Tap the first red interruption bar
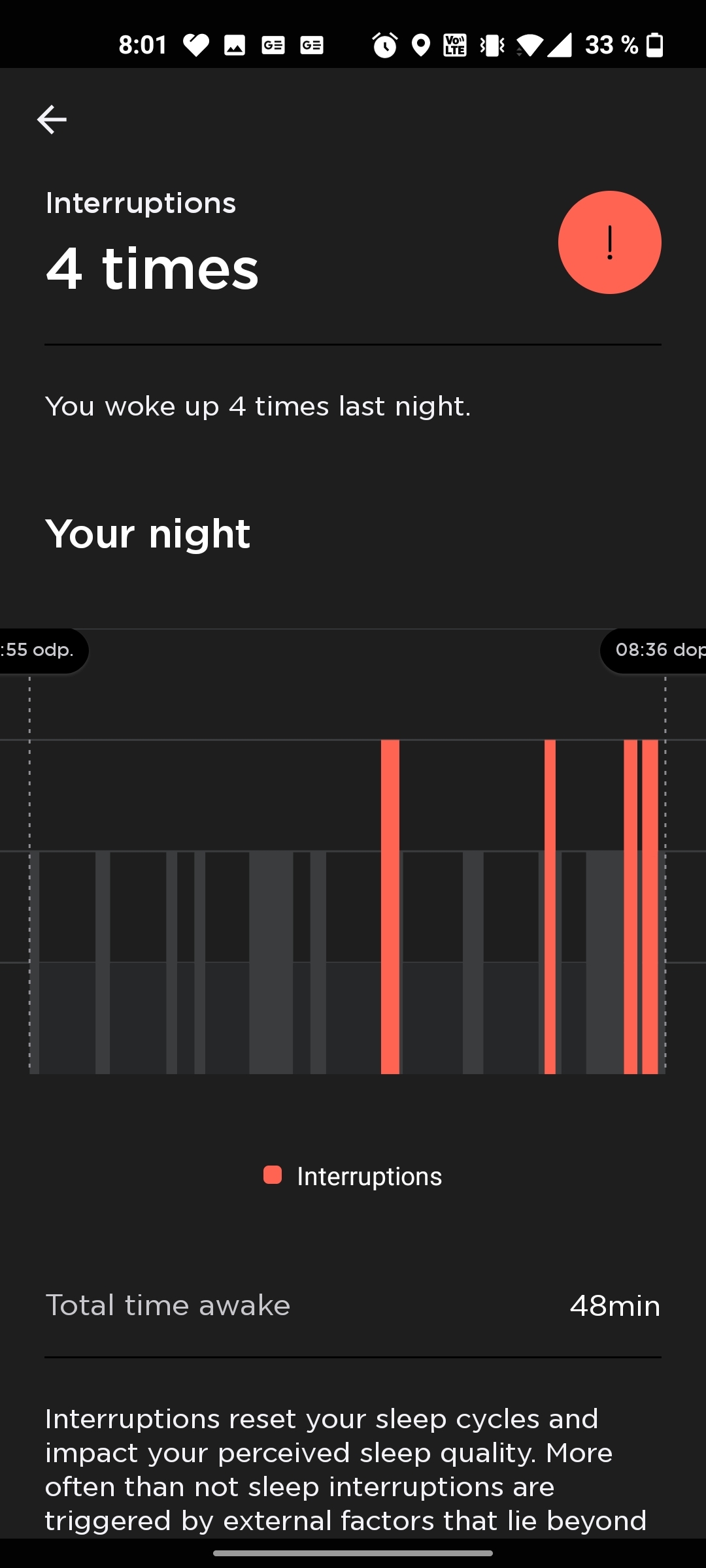706x1568 pixels. click(x=390, y=915)
